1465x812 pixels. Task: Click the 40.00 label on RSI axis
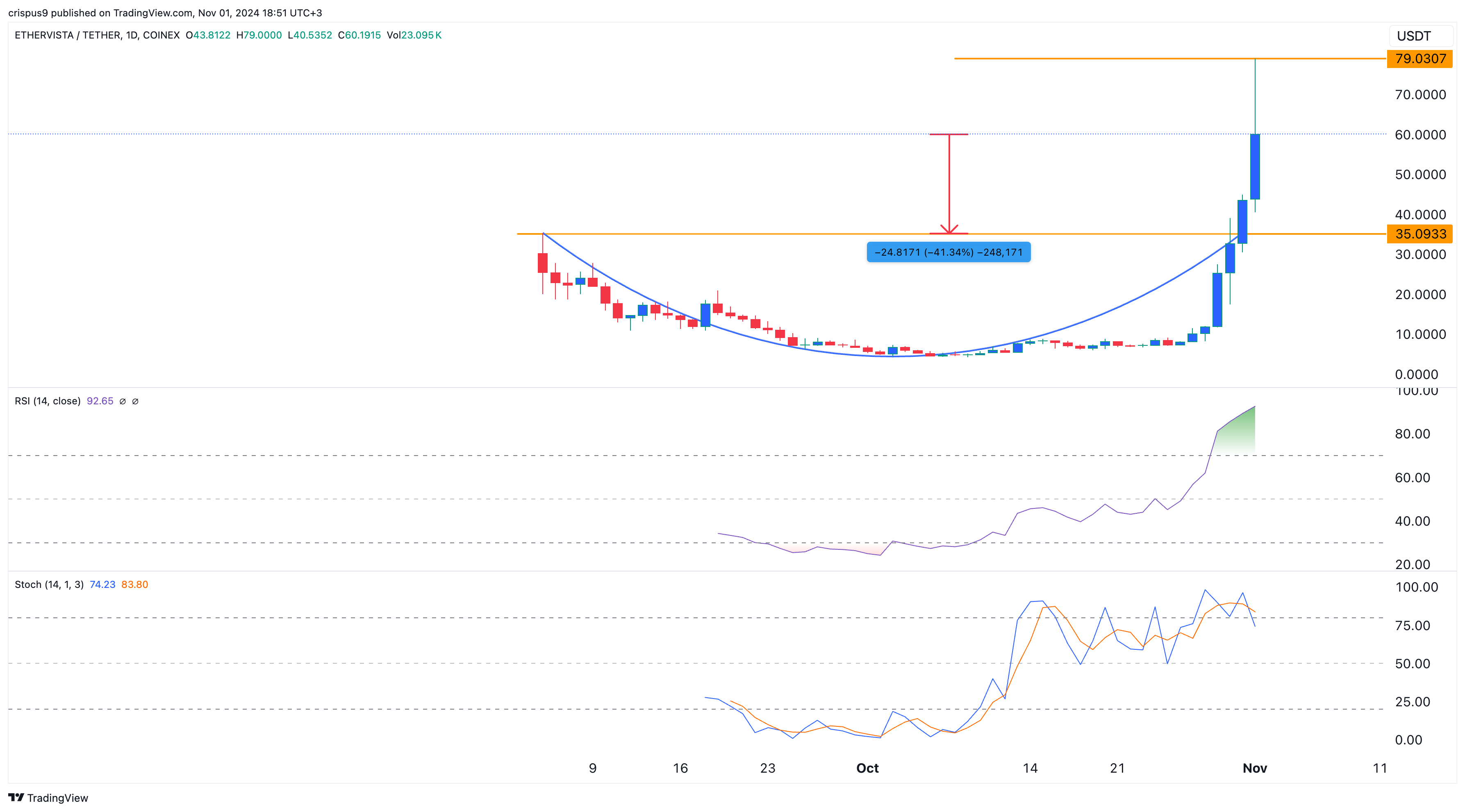coord(1412,521)
